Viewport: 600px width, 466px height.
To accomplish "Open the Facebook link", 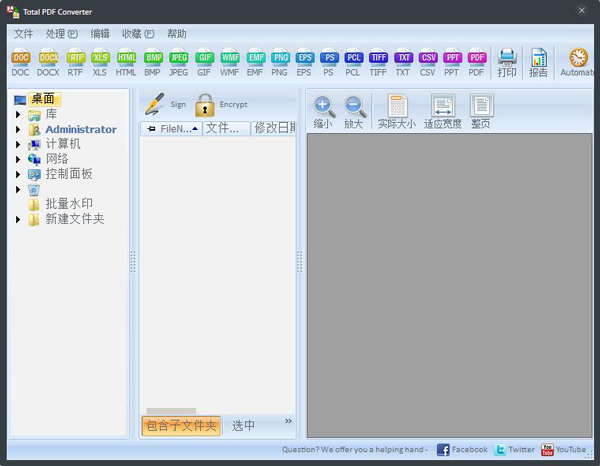I will coord(462,450).
